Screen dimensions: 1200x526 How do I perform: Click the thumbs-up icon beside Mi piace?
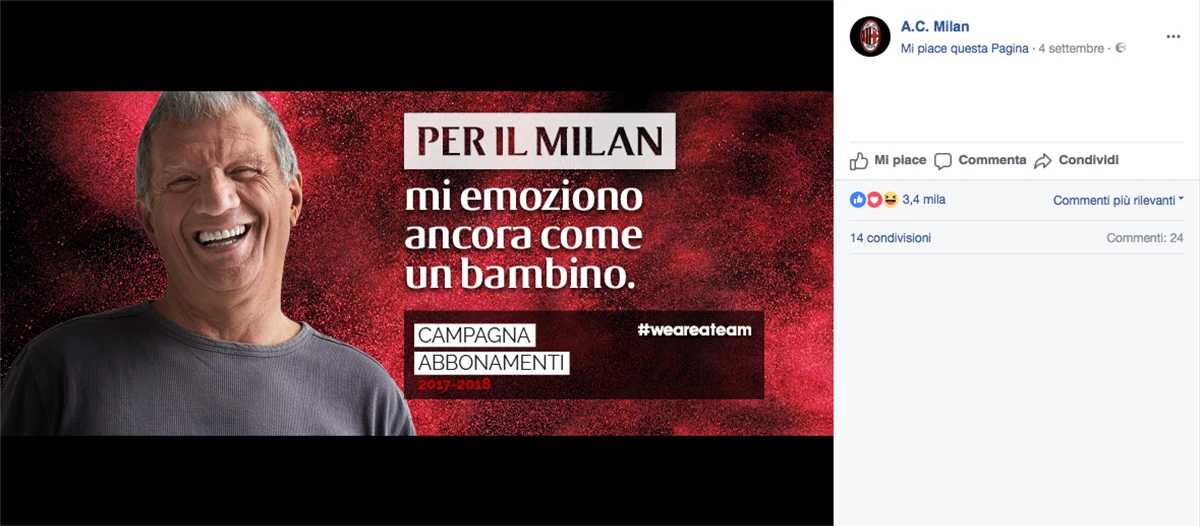[859, 161]
